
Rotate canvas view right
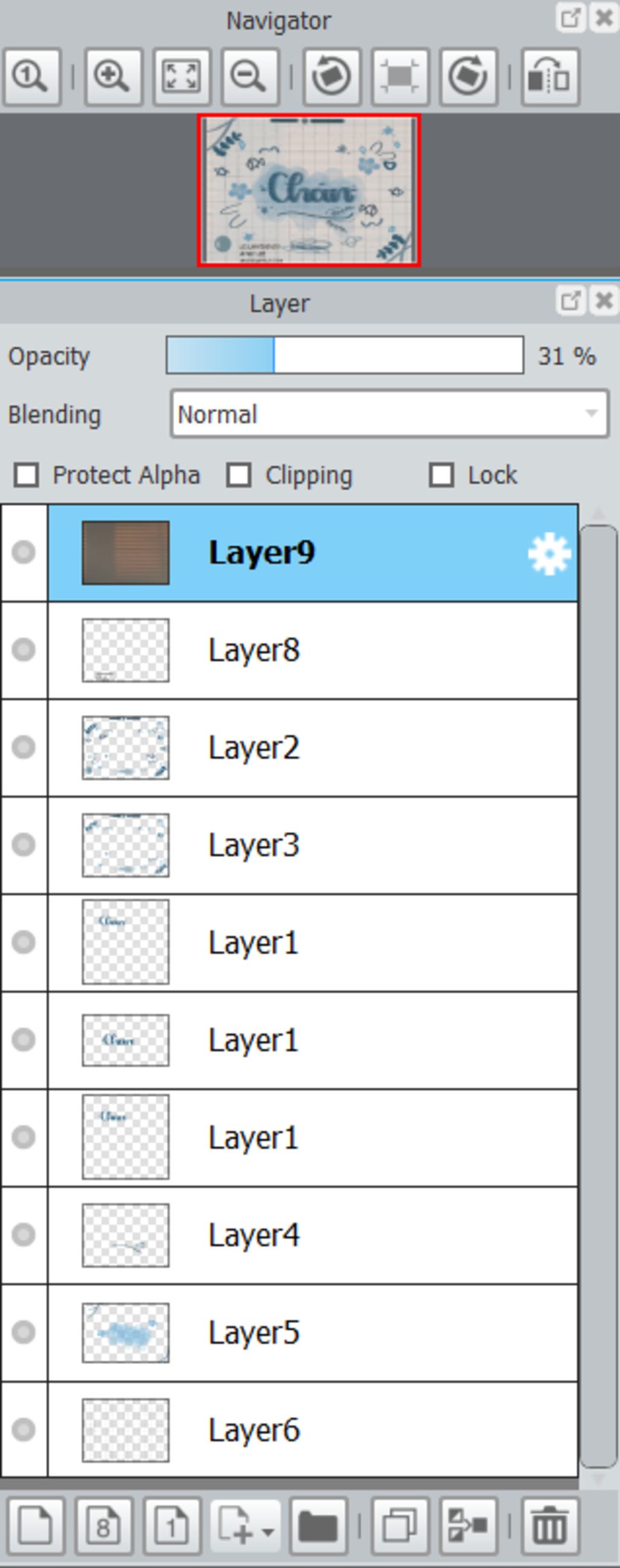468,78
